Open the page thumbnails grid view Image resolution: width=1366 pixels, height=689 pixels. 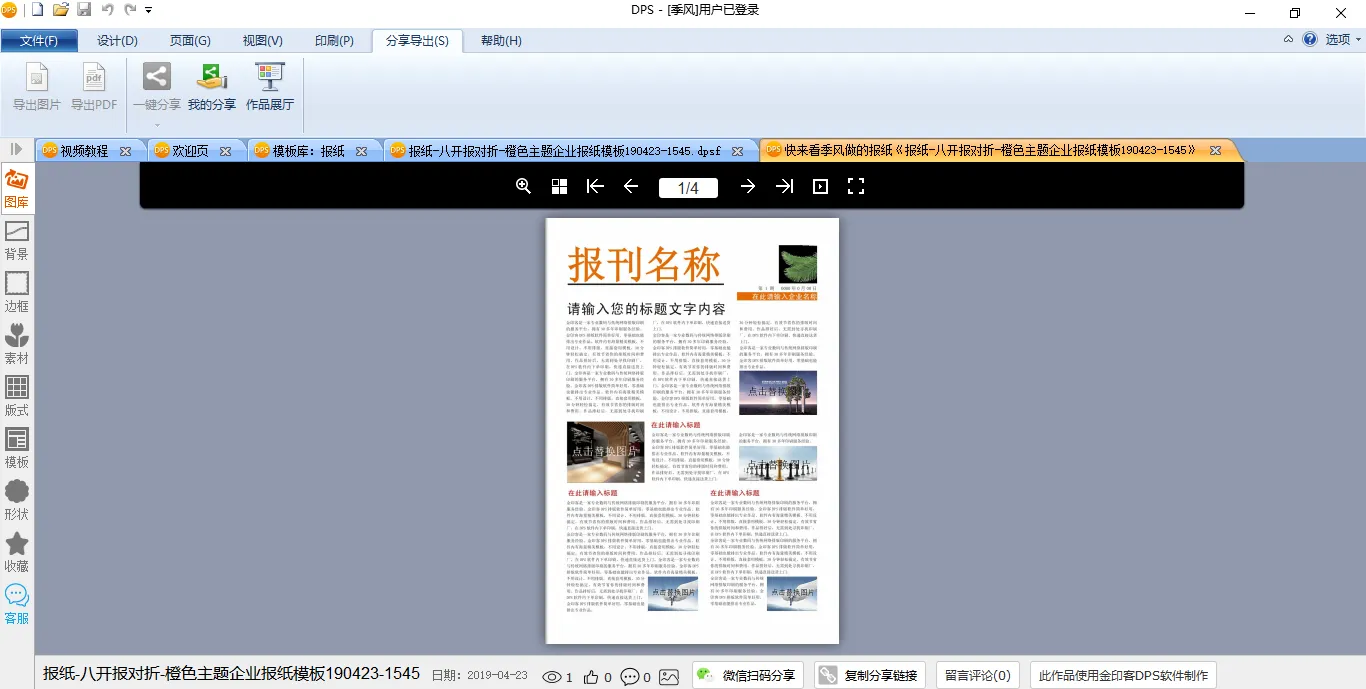coord(560,187)
